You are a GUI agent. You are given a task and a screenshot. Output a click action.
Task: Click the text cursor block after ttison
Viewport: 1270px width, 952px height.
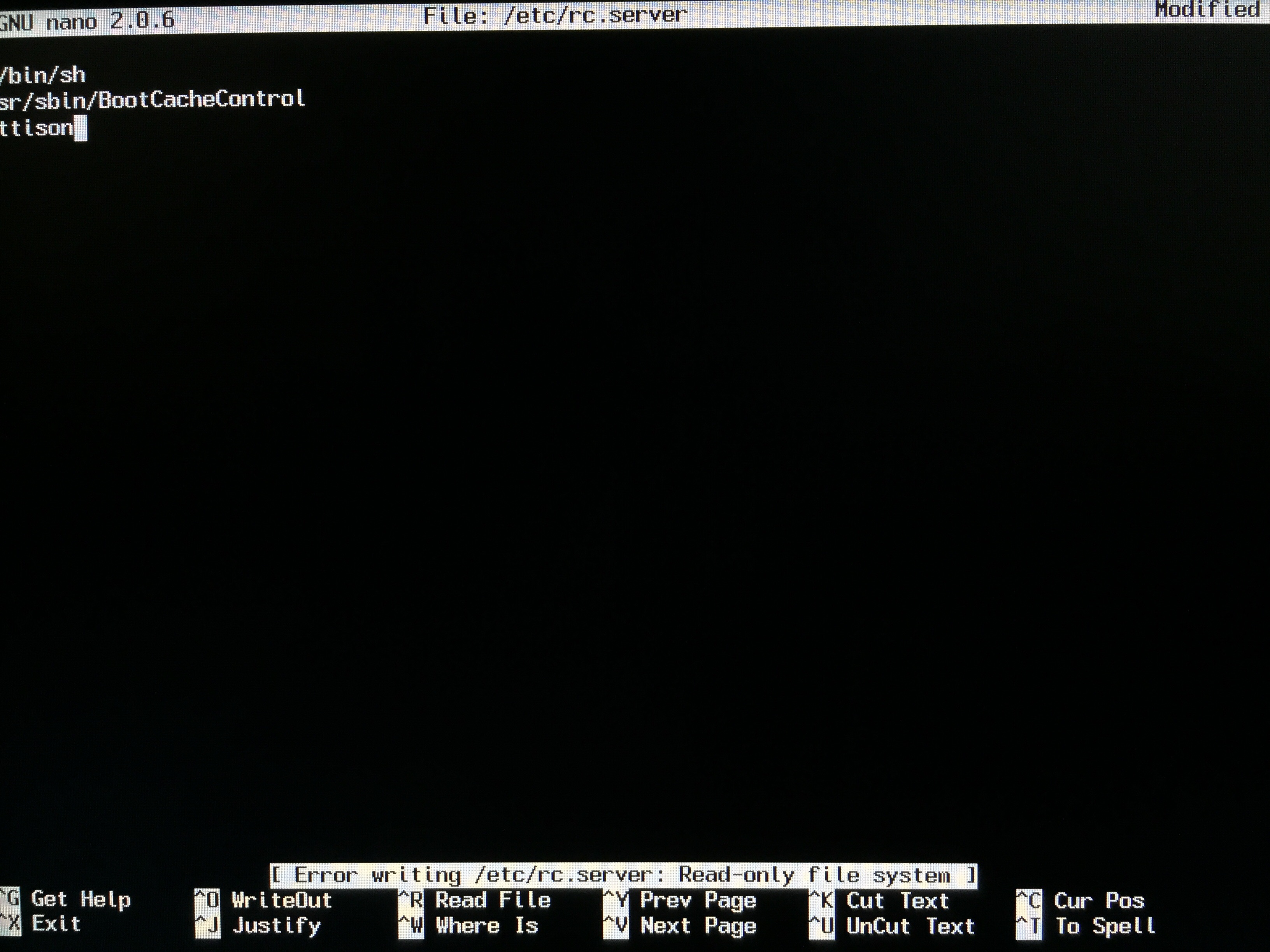click(x=81, y=129)
